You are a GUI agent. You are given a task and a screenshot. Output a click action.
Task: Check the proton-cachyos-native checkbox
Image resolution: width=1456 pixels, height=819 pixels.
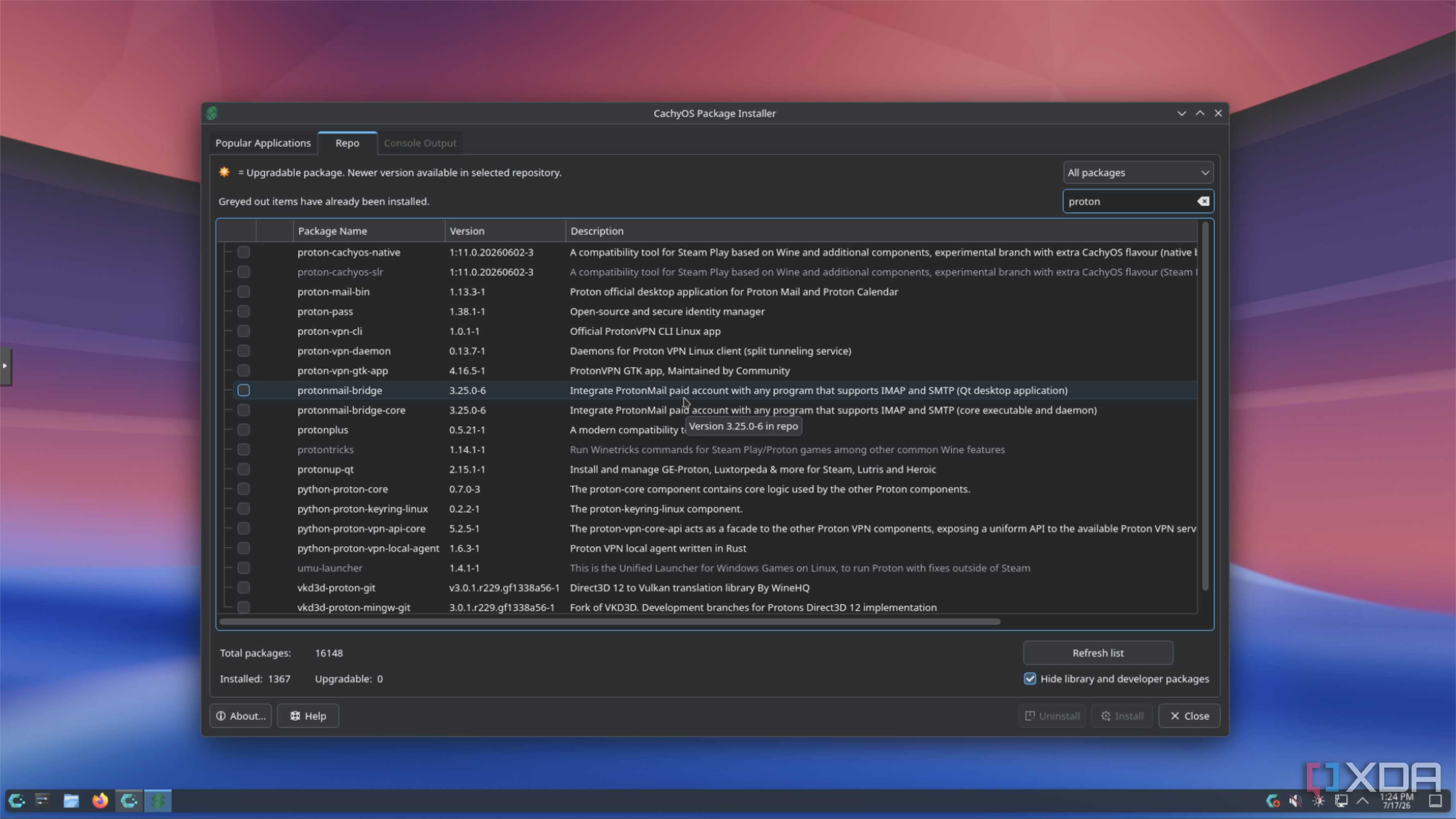(244, 252)
